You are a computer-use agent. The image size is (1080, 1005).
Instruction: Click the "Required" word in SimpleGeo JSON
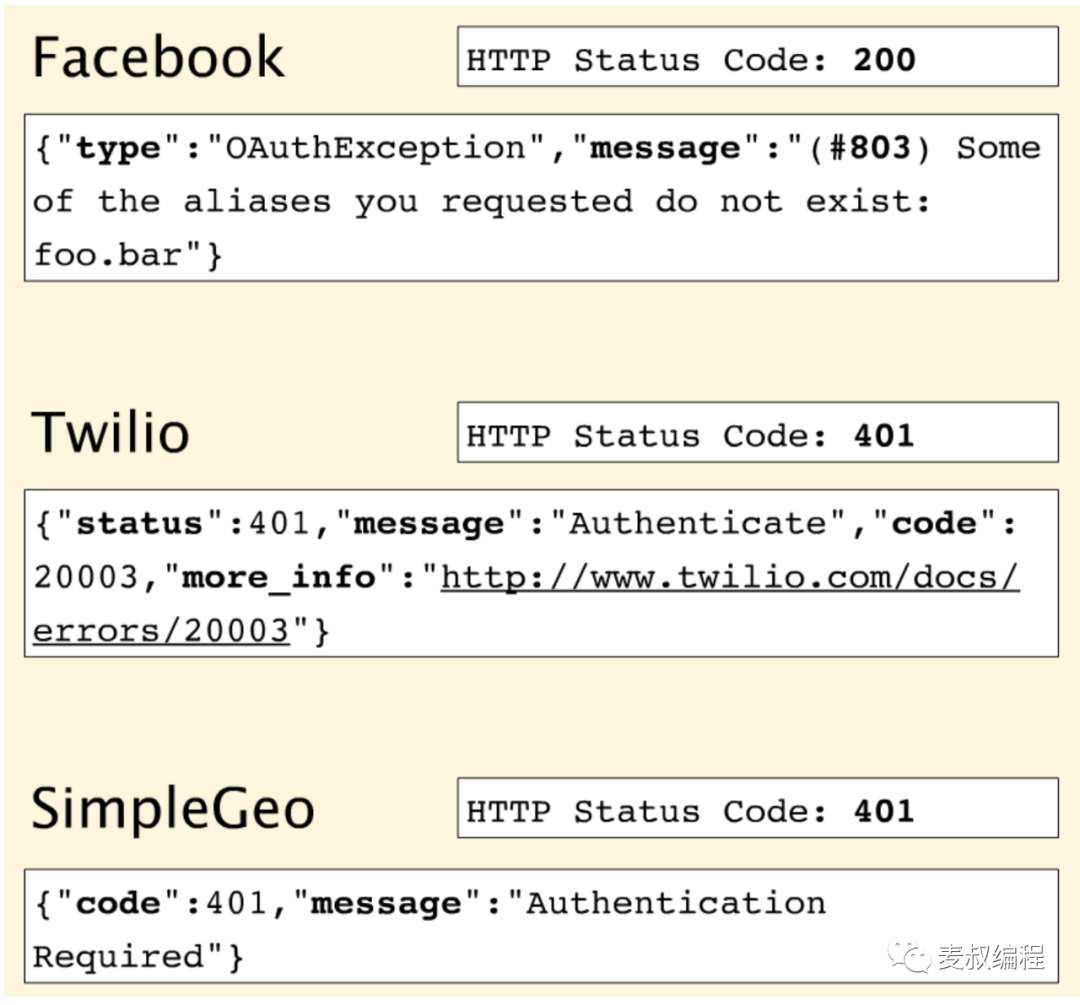tap(118, 957)
